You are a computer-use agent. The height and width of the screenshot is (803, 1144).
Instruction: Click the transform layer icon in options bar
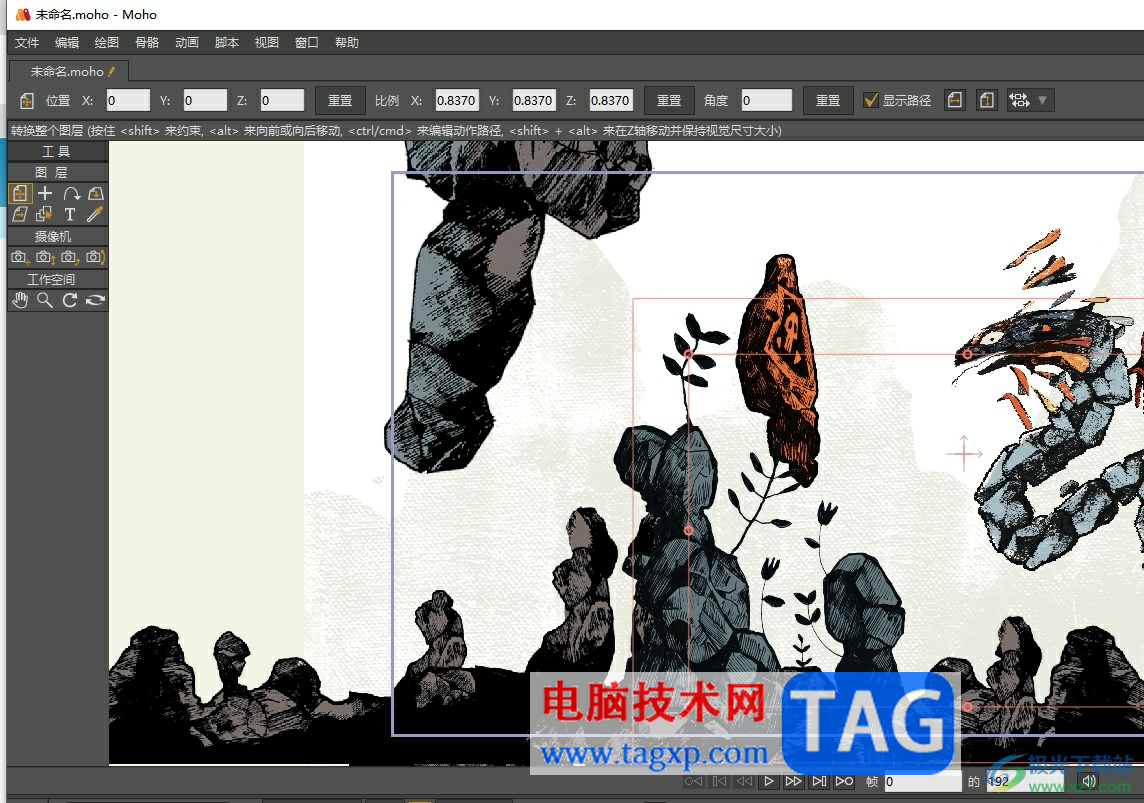[x=26, y=101]
